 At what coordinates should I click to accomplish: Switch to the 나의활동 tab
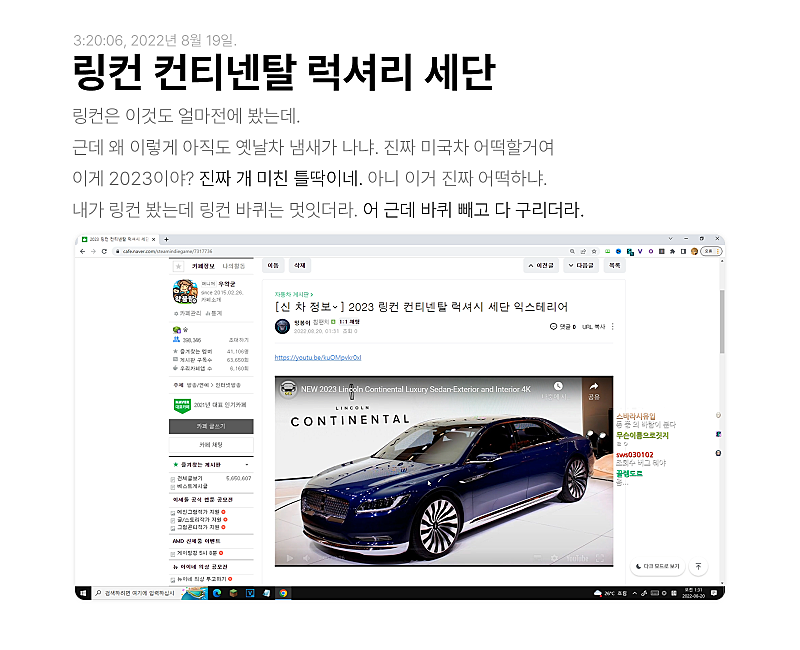(234, 266)
